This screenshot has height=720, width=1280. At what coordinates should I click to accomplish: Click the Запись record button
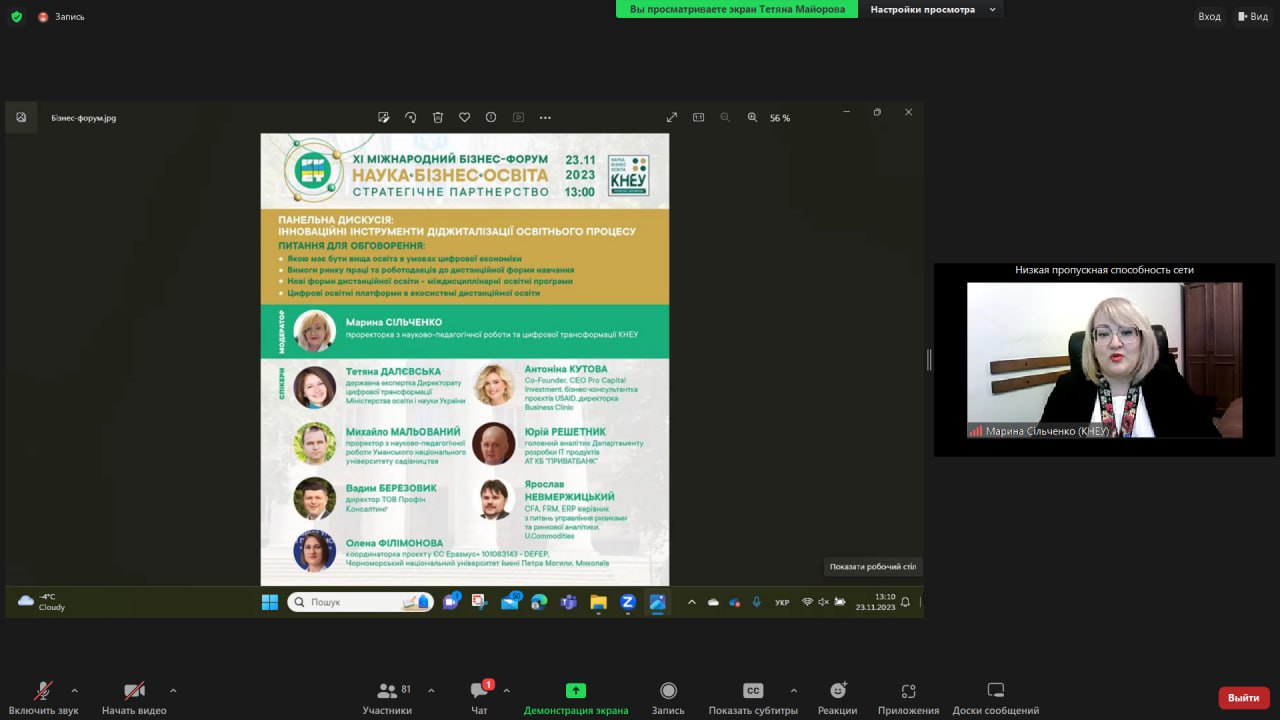tap(668, 698)
